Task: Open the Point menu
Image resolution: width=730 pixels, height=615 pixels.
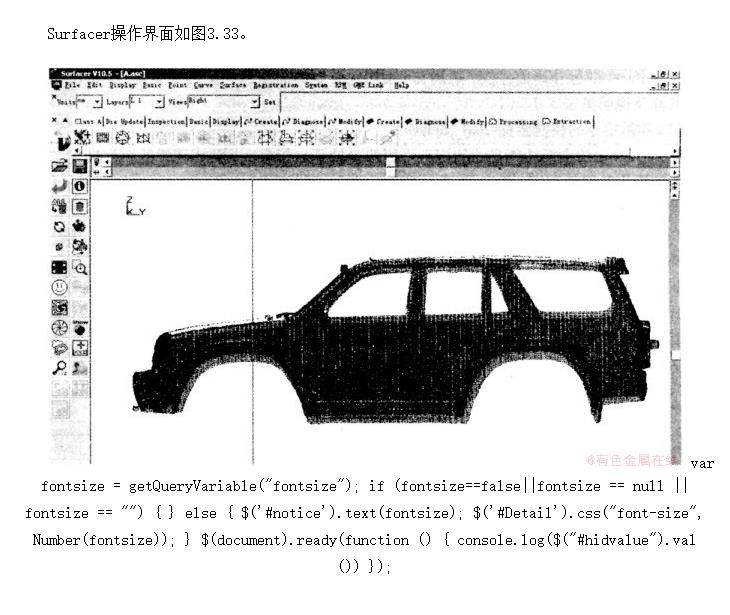Action: [177, 85]
